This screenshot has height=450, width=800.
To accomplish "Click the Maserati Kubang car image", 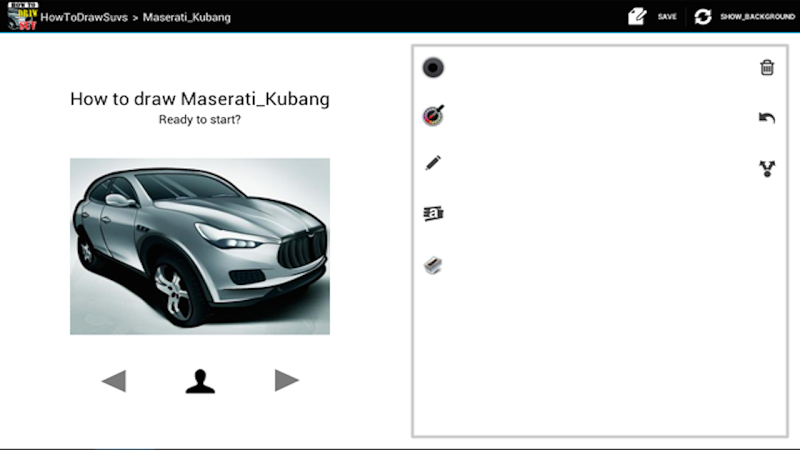I will point(200,246).
